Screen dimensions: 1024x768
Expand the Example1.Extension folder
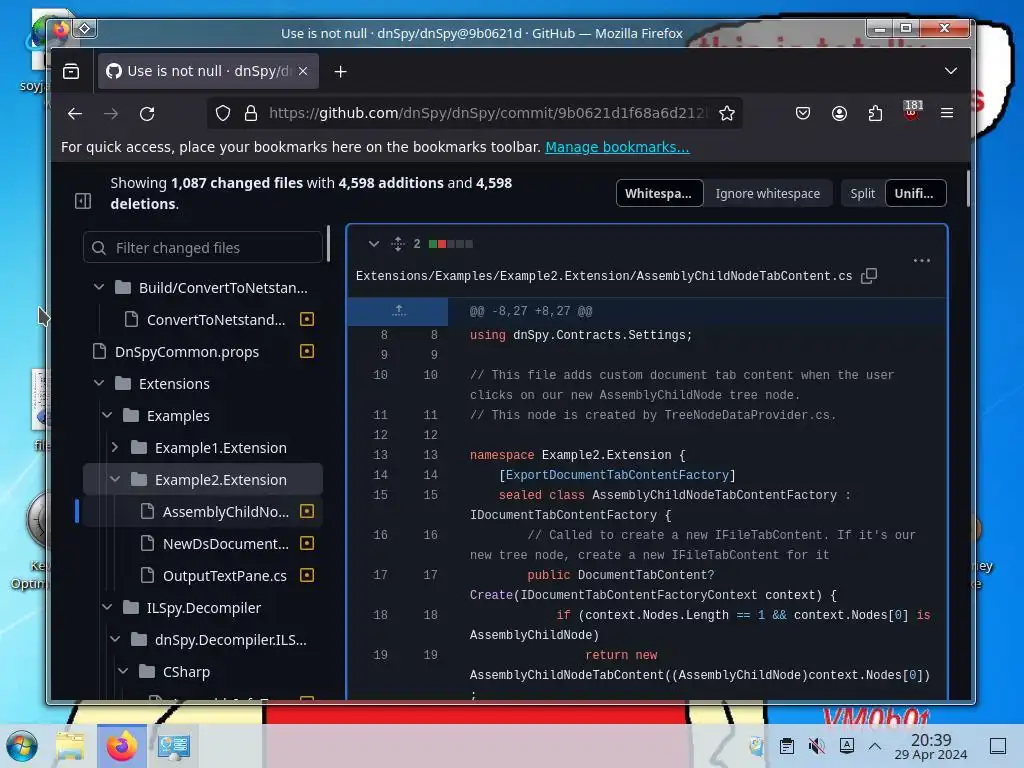click(114, 447)
